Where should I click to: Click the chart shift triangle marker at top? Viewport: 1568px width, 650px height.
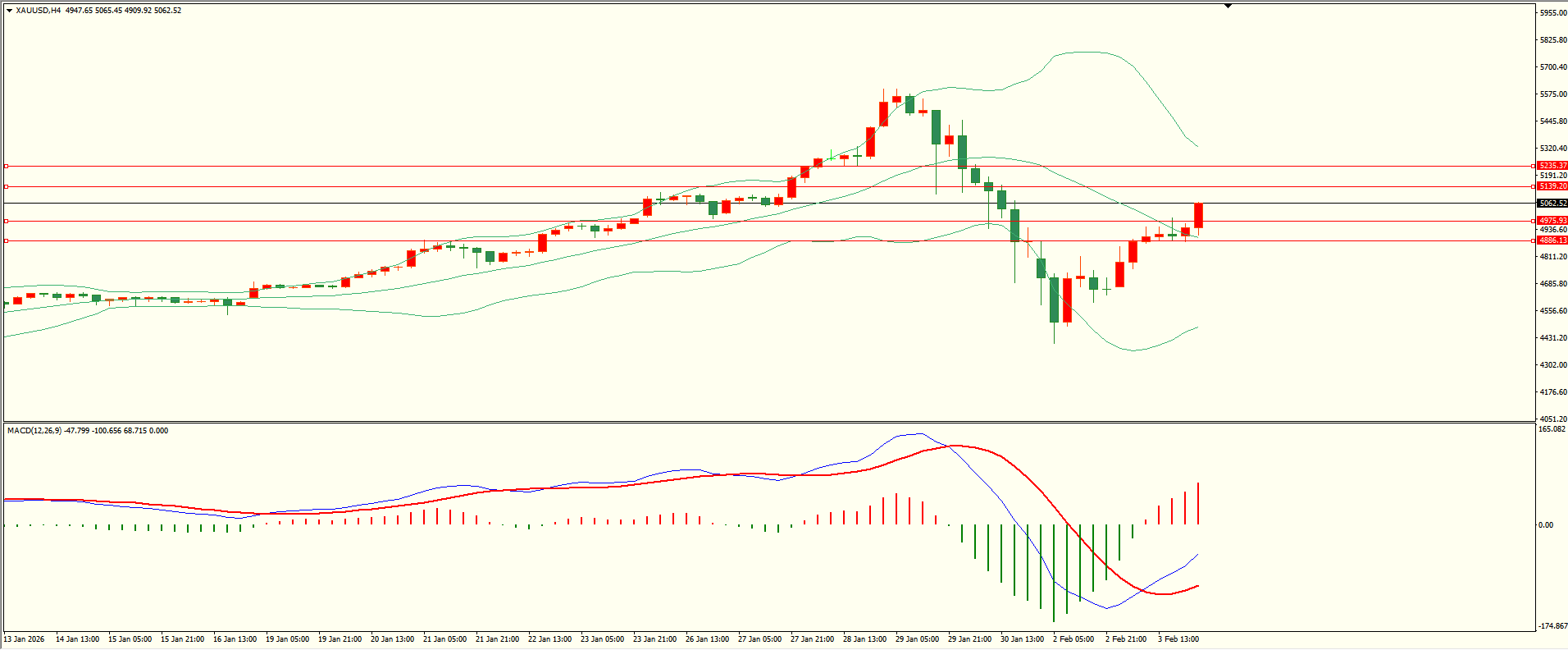tap(1228, 7)
